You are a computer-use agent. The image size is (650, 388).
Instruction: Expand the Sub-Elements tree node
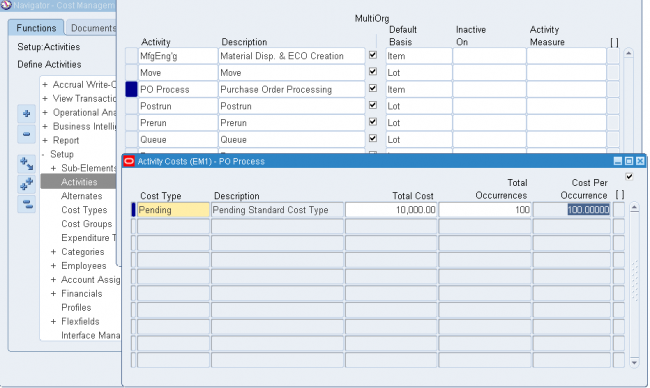point(53,168)
